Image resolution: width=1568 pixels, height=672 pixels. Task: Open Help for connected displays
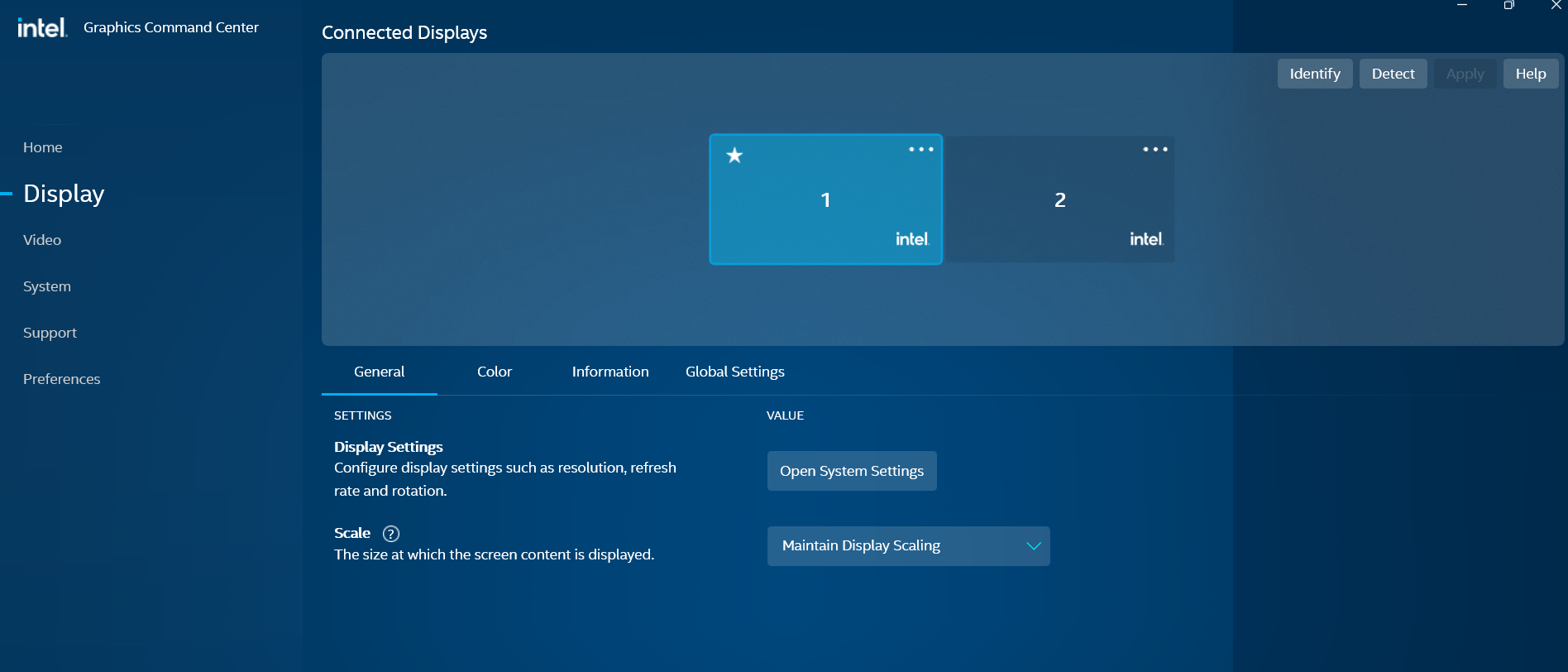pyautogui.click(x=1531, y=74)
